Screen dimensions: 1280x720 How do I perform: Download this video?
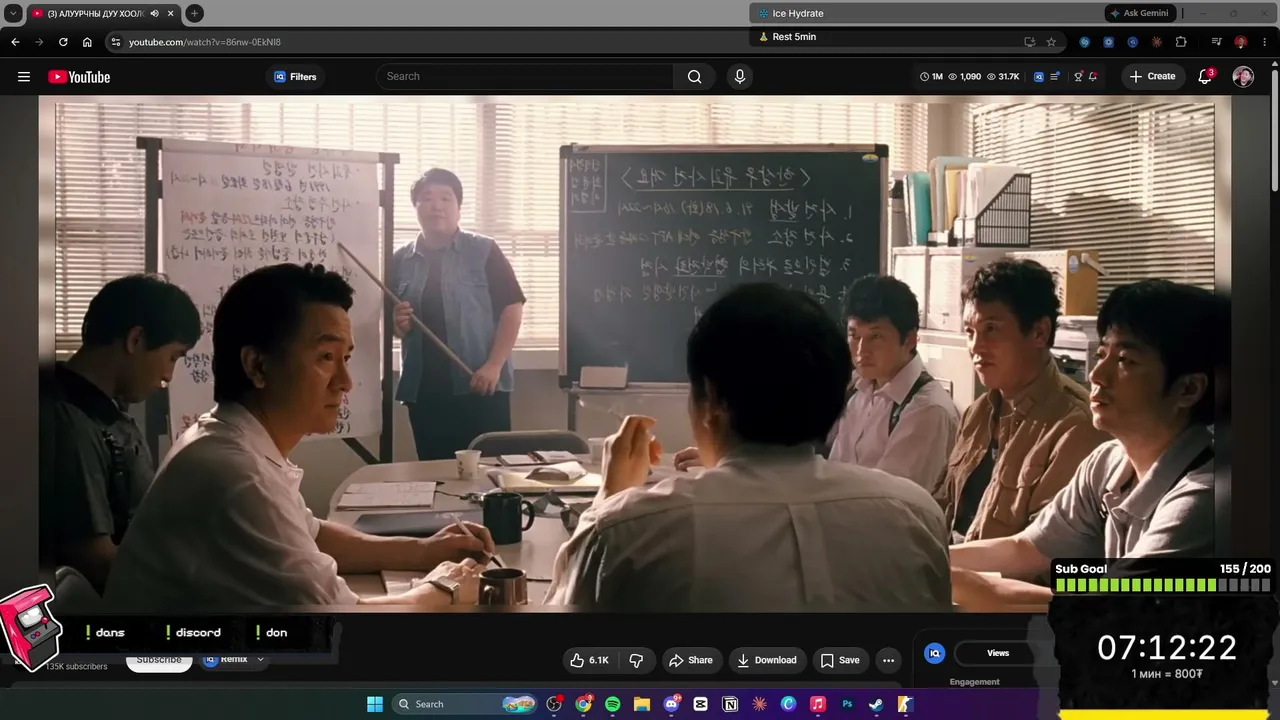pyautogui.click(x=767, y=660)
